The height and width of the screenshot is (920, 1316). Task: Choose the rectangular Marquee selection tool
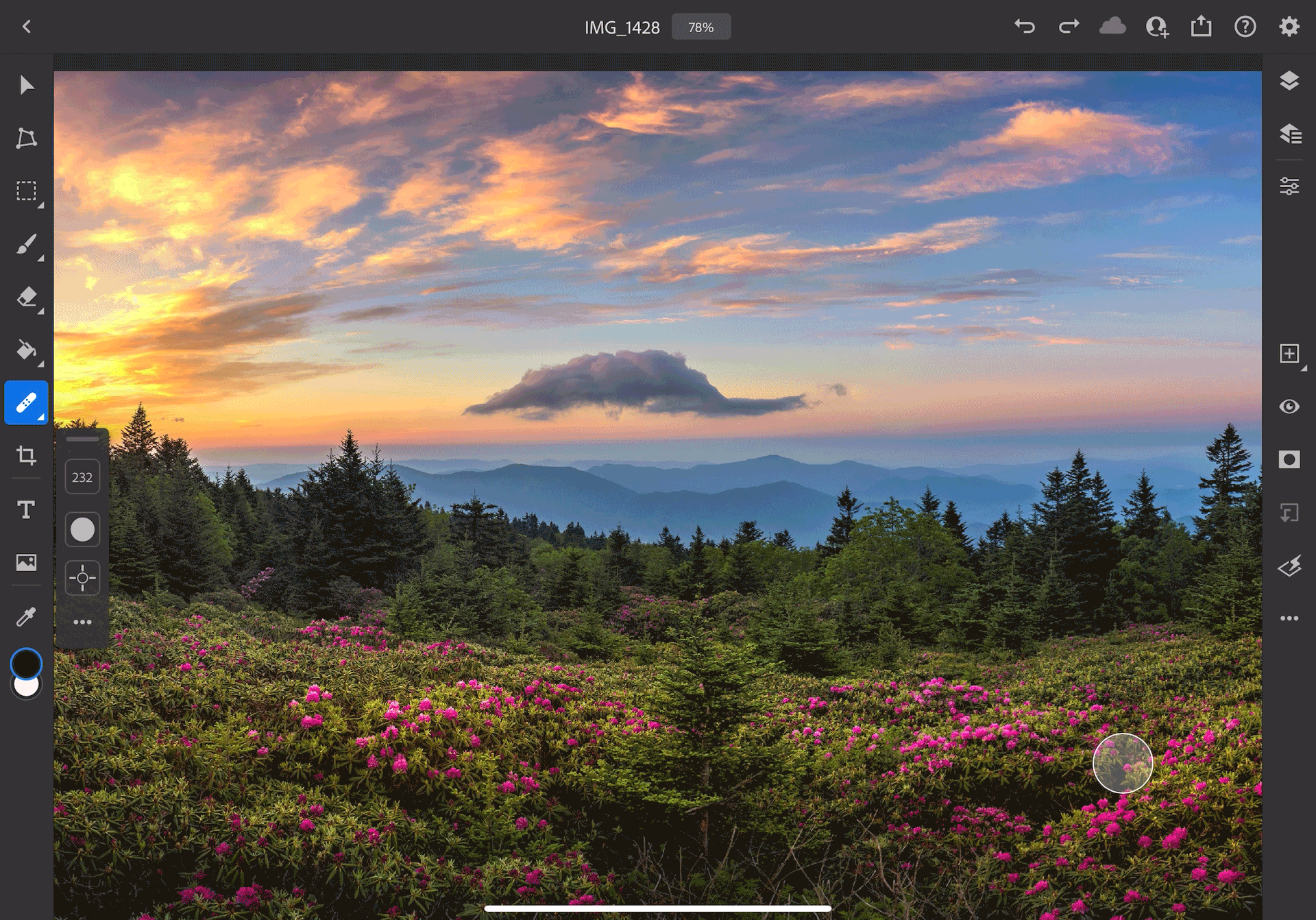pyautogui.click(x=26, y=191)
